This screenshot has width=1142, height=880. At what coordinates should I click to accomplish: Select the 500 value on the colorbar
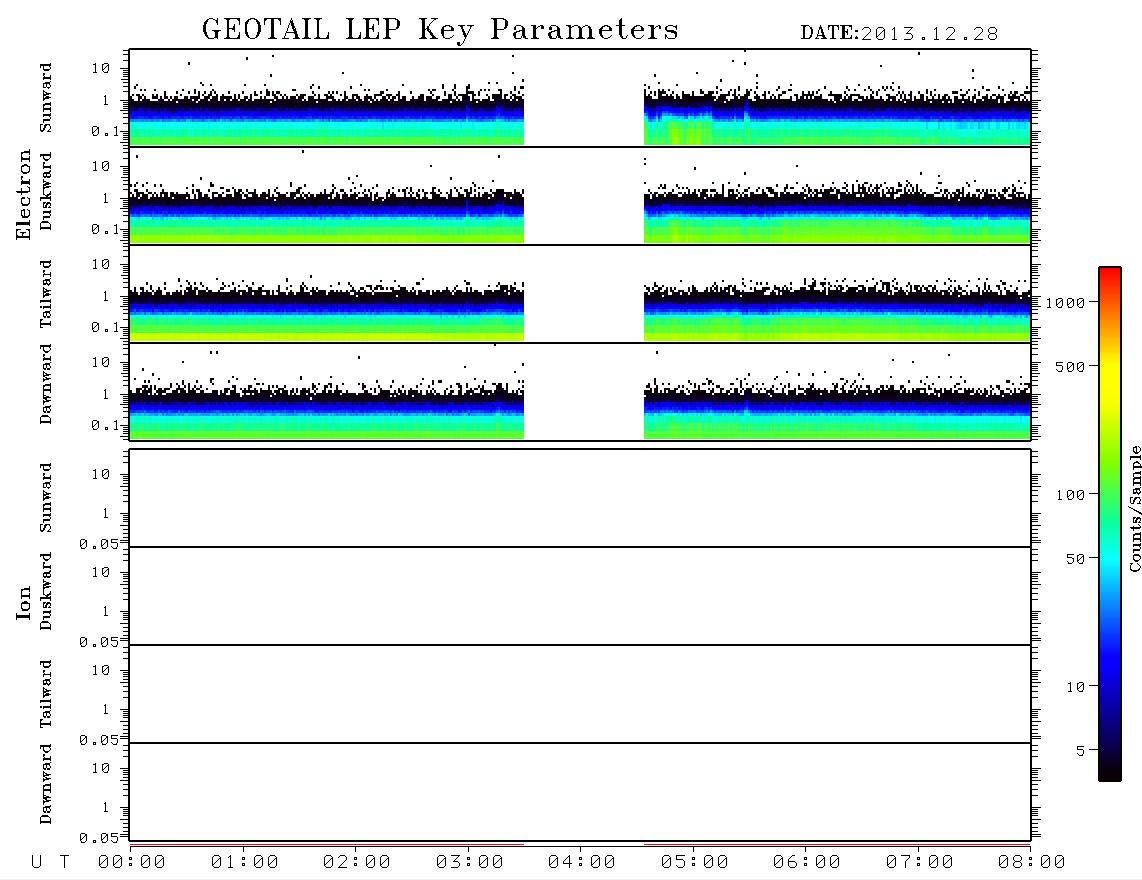click(x=1071, y=367)
